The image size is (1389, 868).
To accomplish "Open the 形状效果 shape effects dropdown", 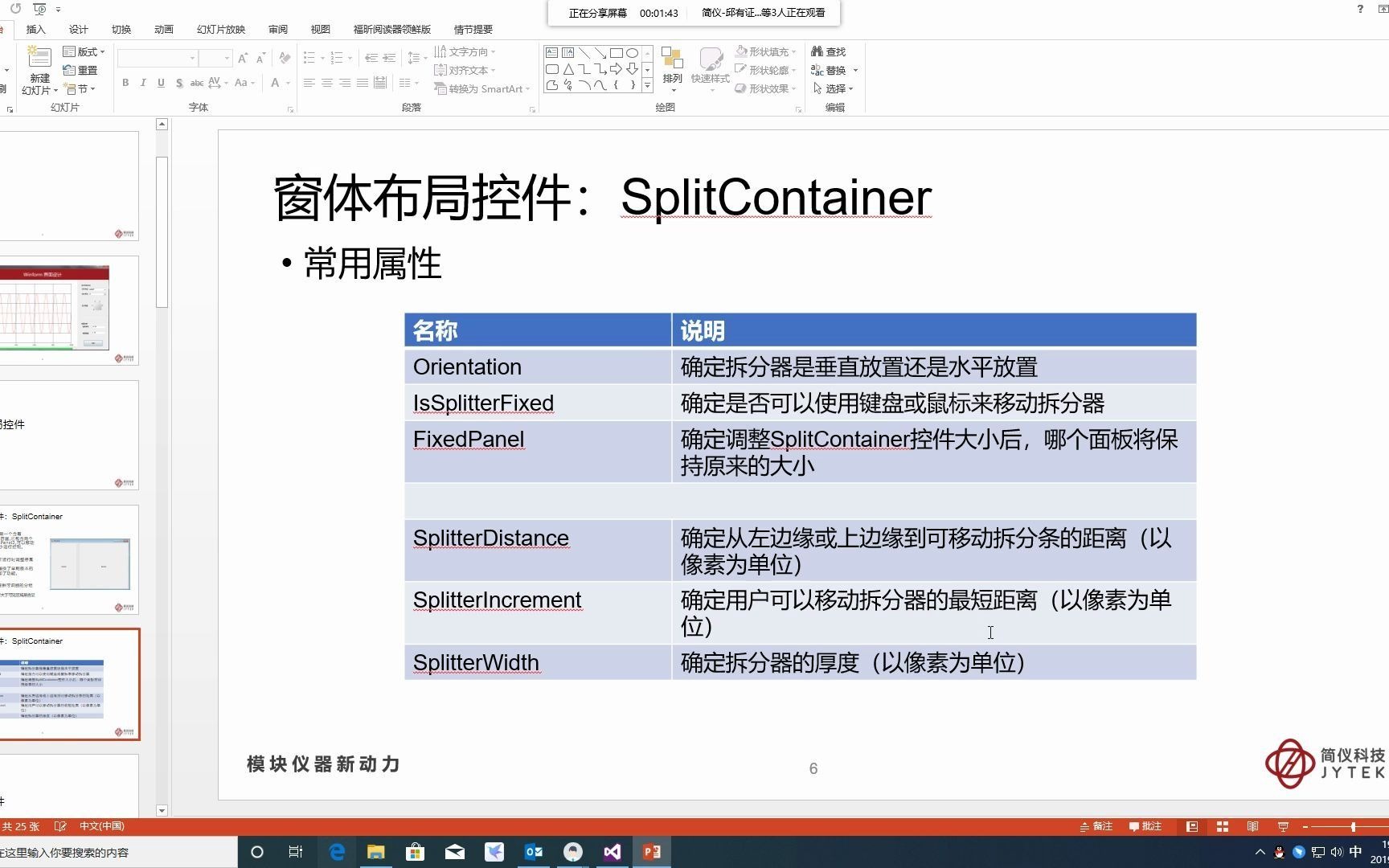I will pyautogui.click(x=765, y=88).
